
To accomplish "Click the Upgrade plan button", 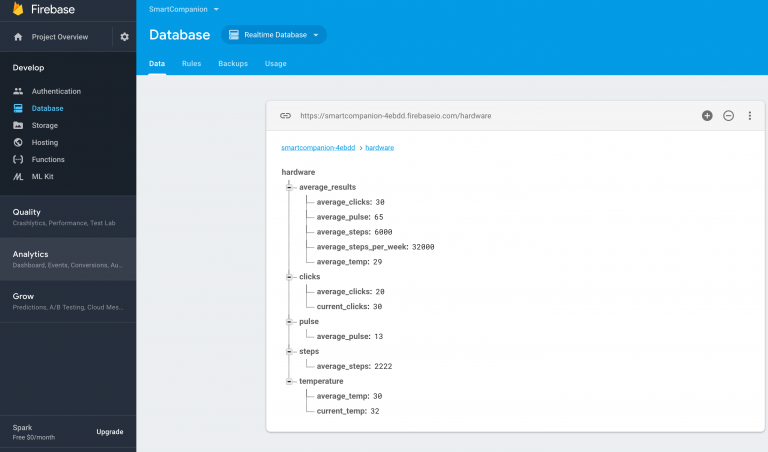I will coord(110,431).
